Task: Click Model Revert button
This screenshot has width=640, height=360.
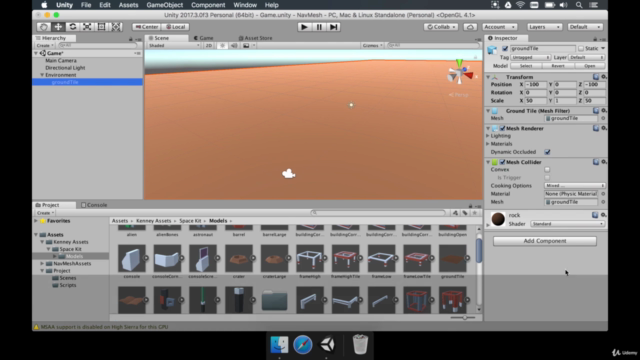Action: tap(558, 66)
